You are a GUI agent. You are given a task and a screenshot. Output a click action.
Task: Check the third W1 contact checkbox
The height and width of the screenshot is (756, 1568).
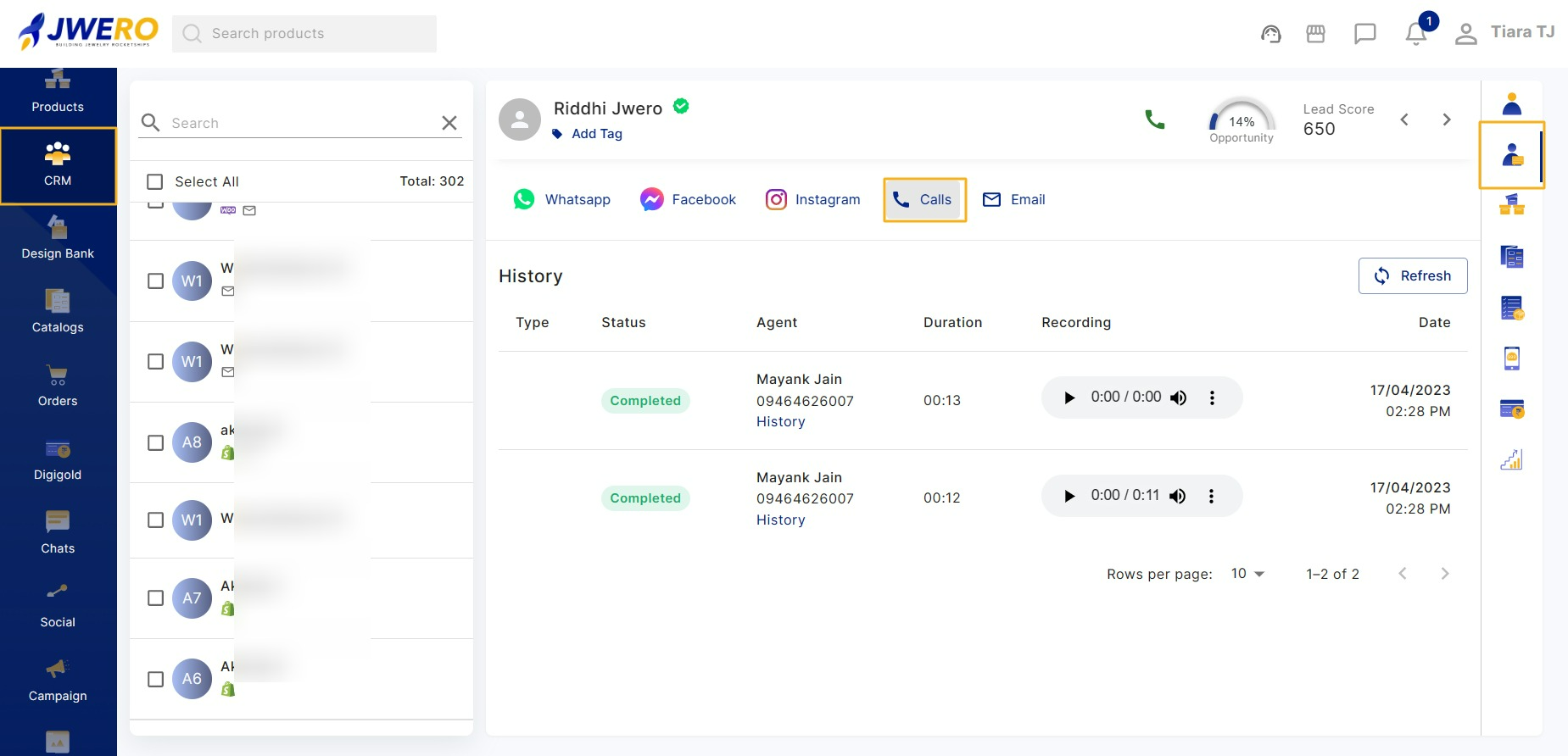[155, 520]
